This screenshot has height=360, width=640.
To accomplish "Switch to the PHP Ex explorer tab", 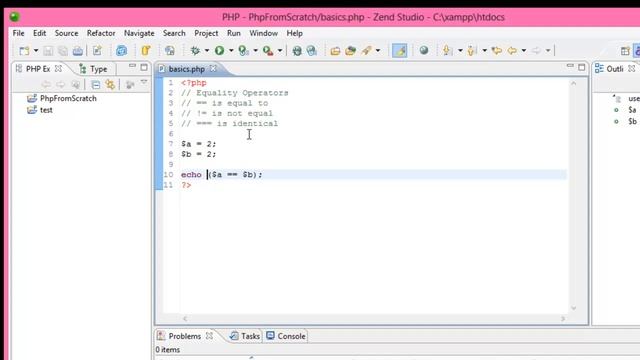I will point(38,69).
